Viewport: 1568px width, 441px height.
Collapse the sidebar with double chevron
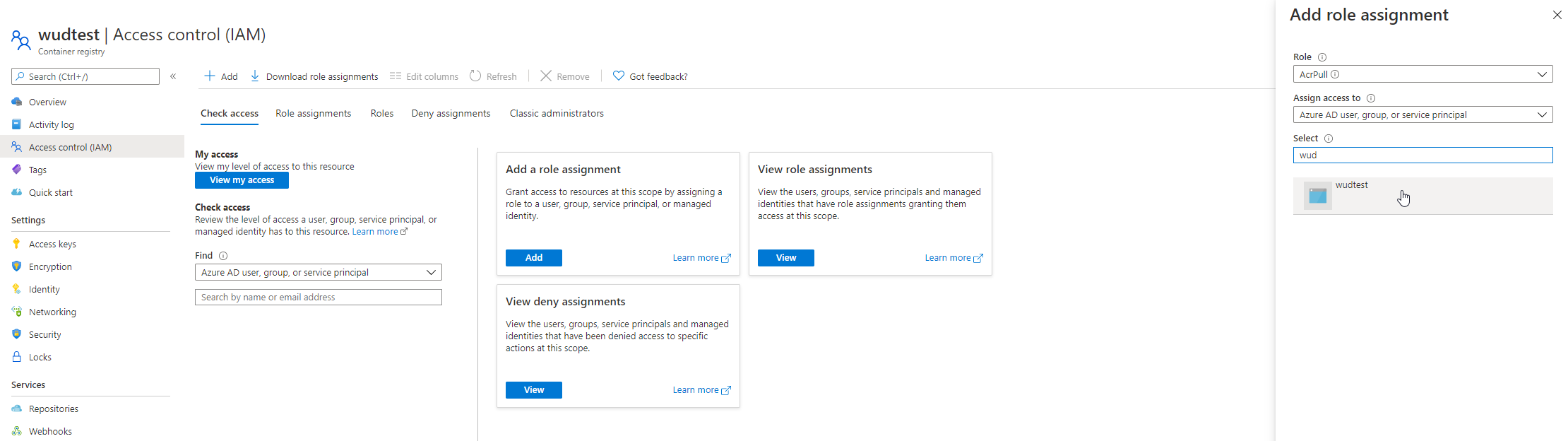173,76
